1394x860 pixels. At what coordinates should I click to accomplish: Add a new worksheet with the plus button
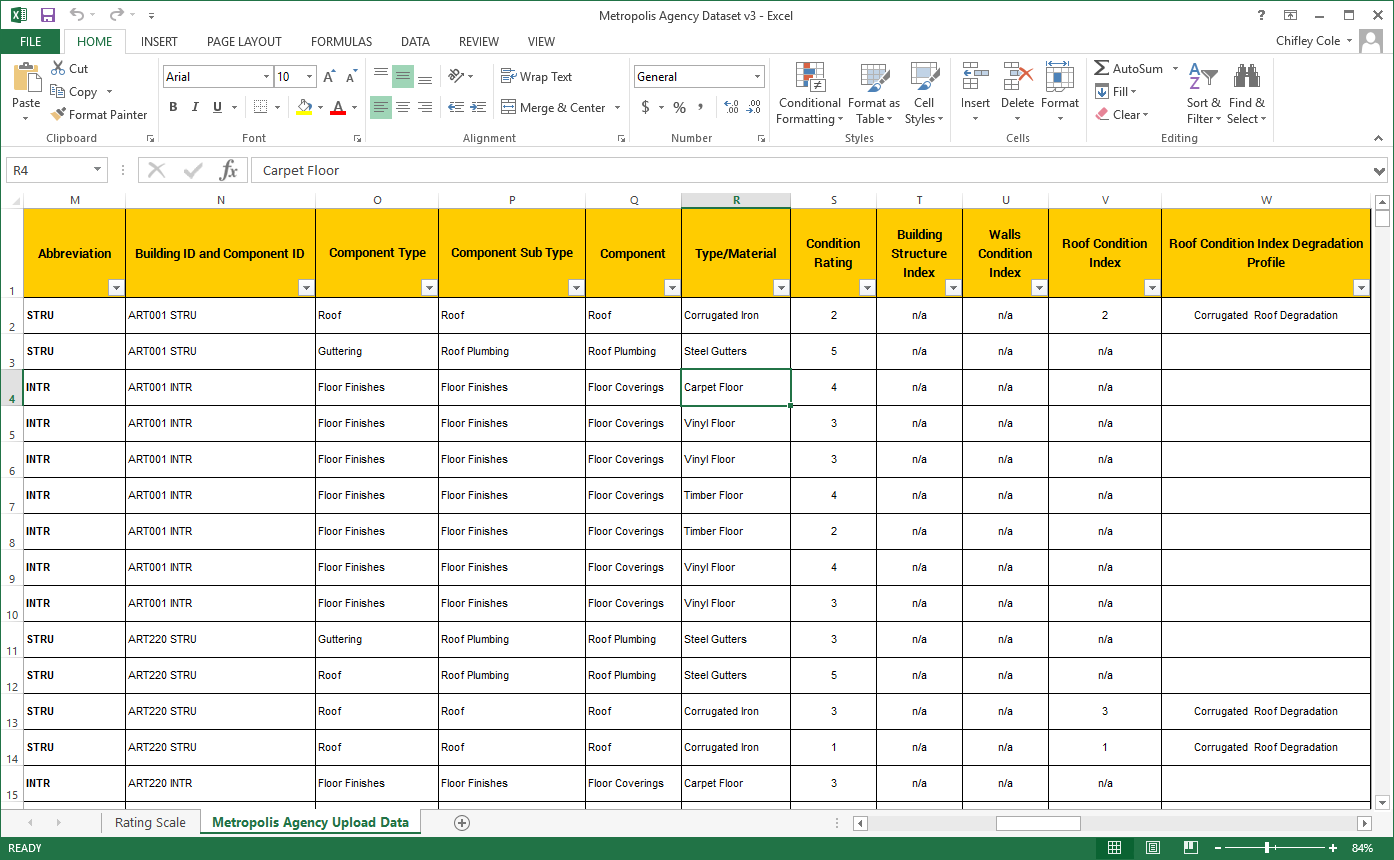[x=461, y=822]
